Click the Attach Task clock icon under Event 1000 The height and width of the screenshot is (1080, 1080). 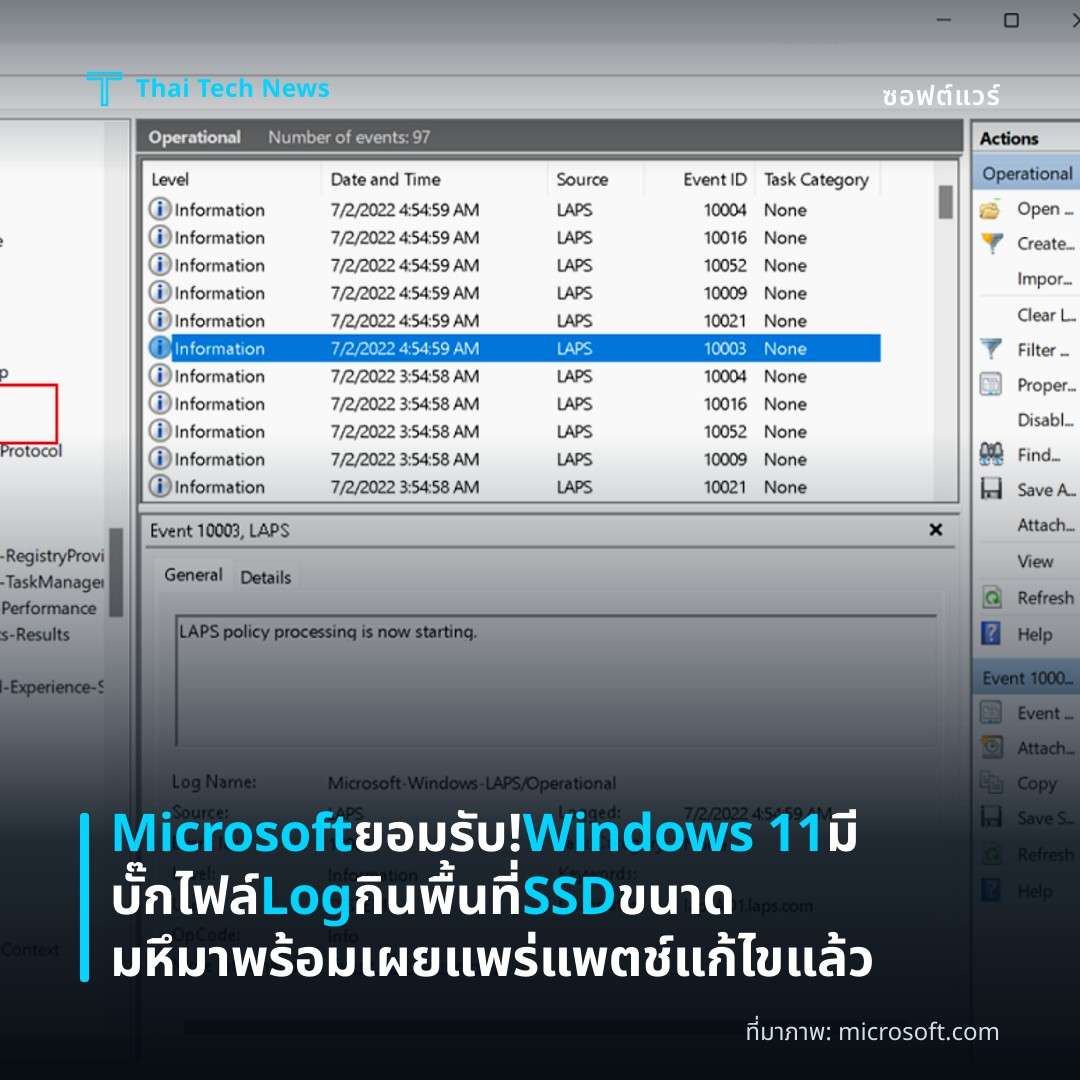coord(991,747)
